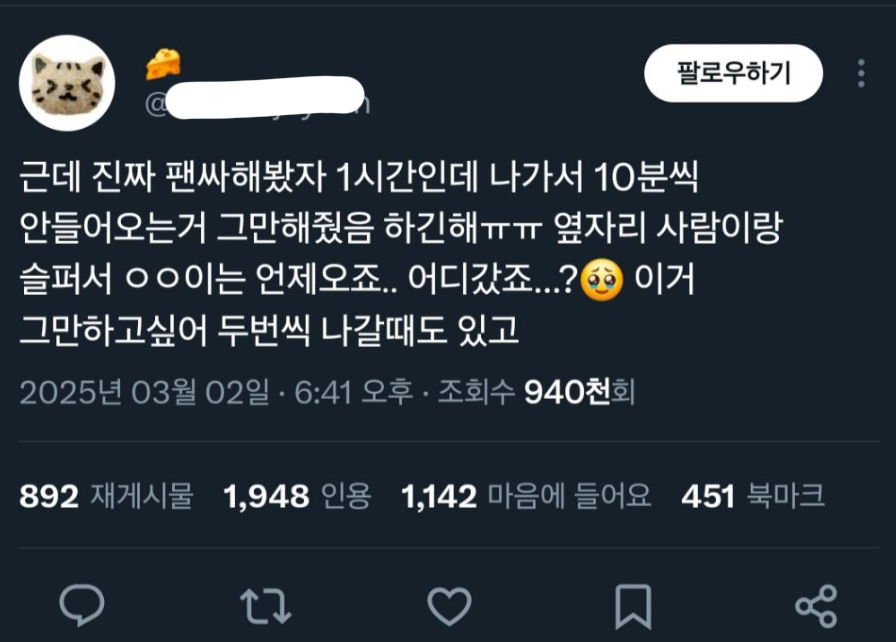Toggle the bookmark icon below the tweet
896x642 pixels.
pos(633,607)
